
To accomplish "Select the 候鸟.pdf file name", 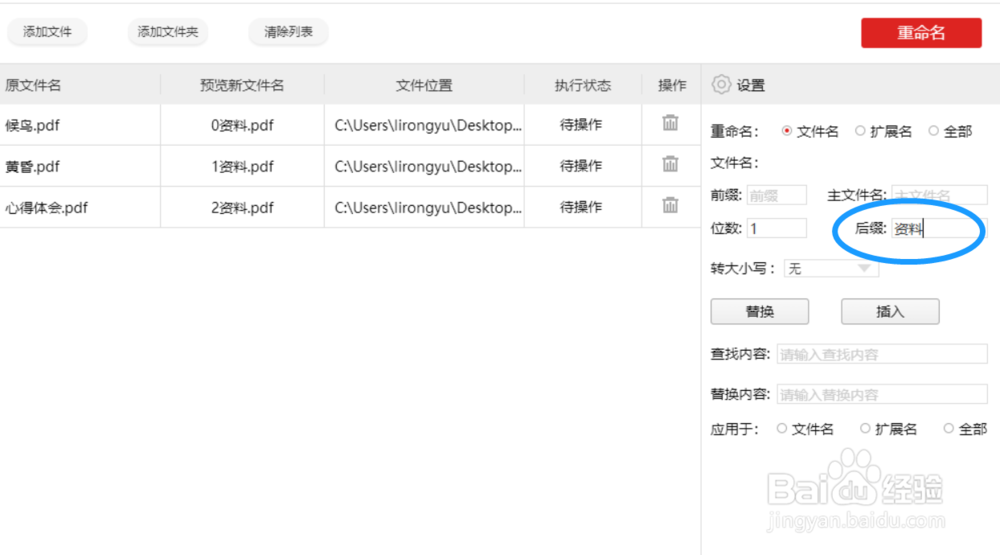I will tap(33, 125).
